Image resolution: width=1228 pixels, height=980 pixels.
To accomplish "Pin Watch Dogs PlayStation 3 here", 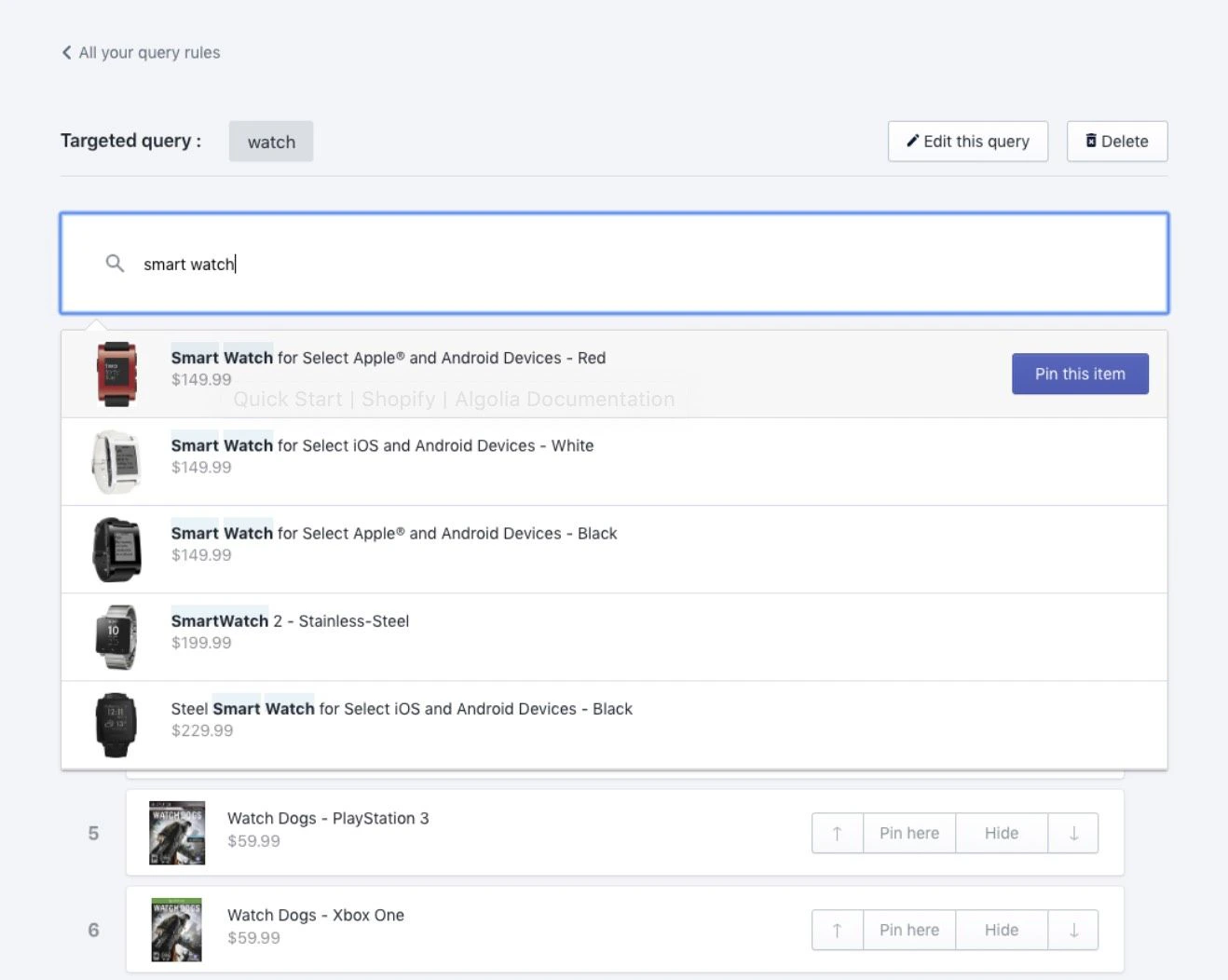I will click(908, 833).
